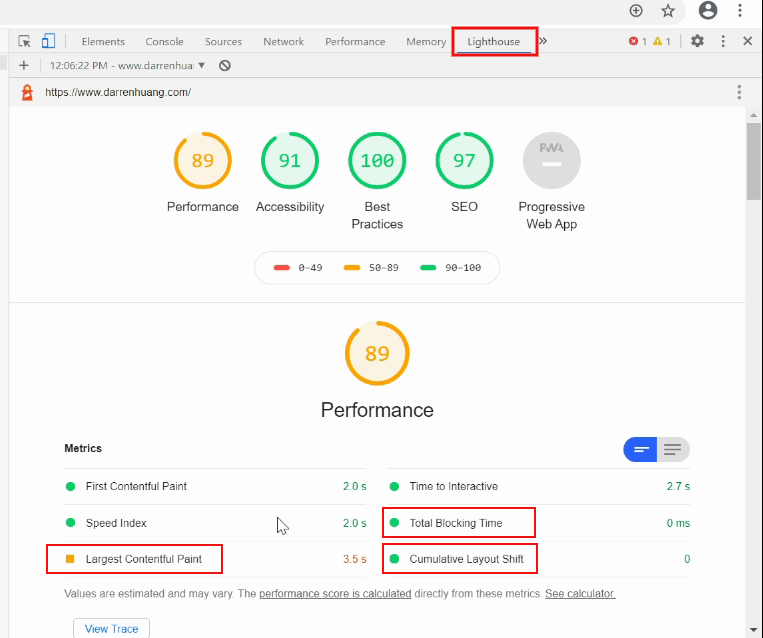Jump to Performance score gauge 89 at top
This screenshot has height=638, width=763.
202,161
